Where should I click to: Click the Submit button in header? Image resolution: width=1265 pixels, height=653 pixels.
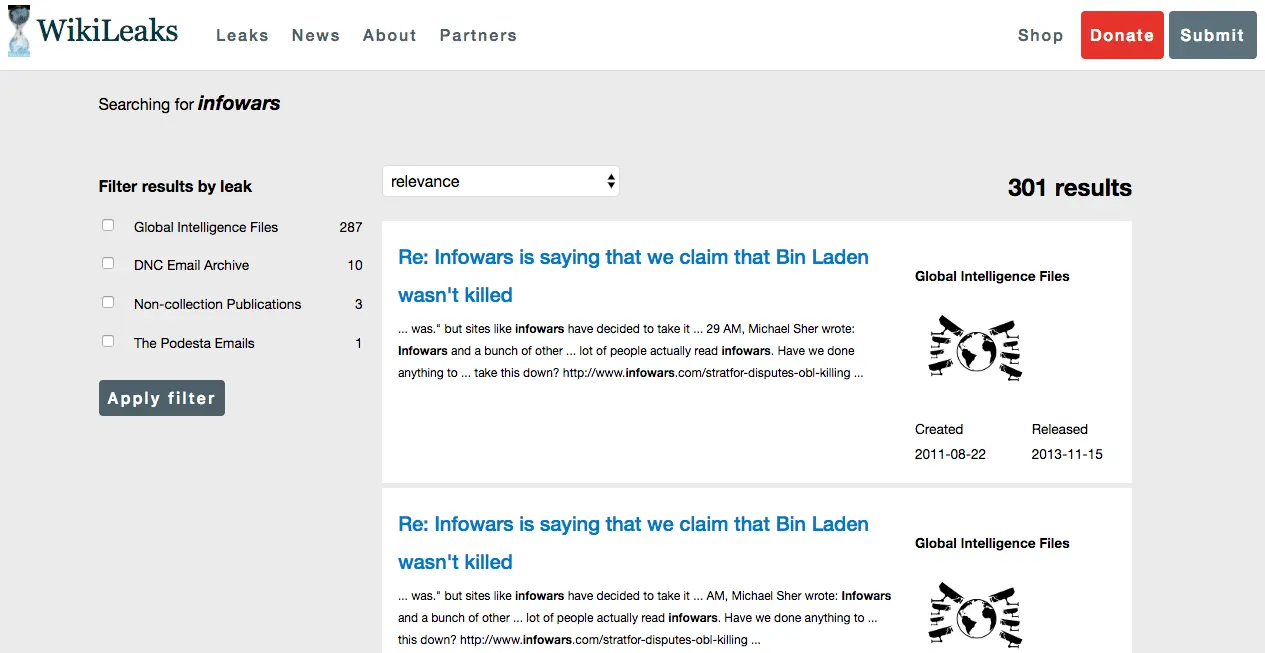coord(1212,35)
